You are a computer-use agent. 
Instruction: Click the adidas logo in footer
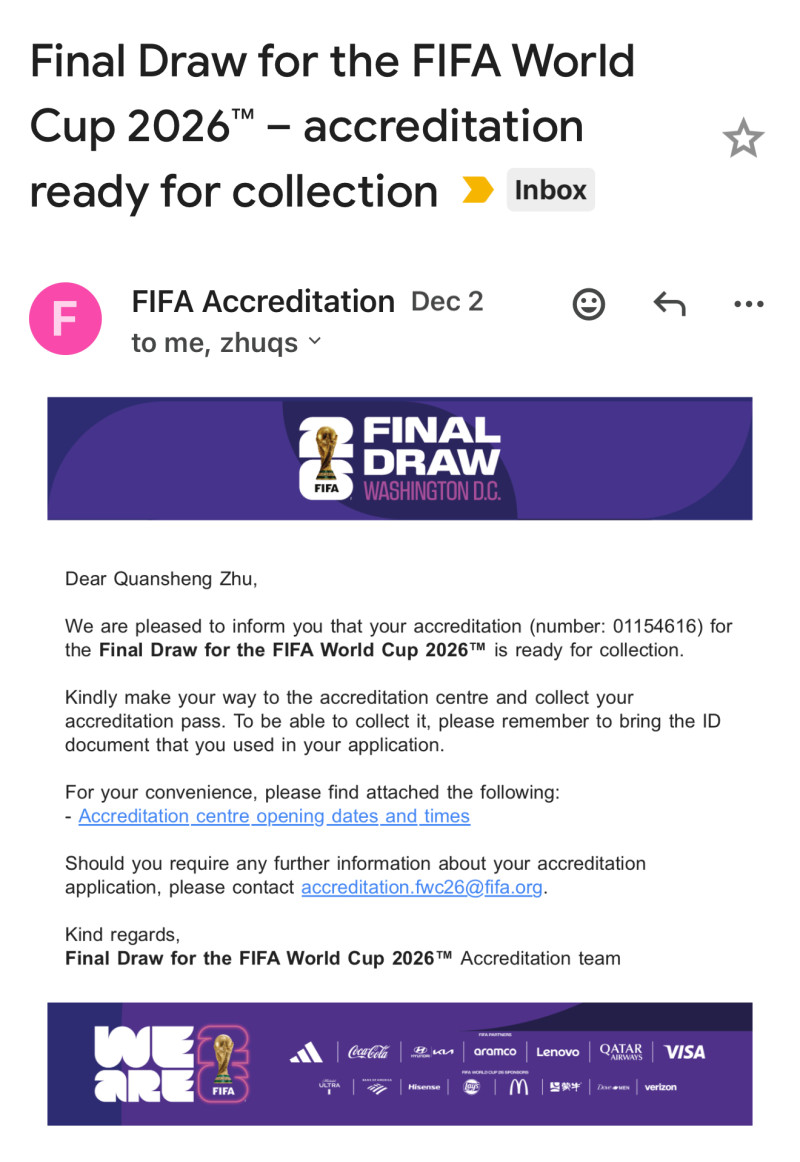[306, 1052]
